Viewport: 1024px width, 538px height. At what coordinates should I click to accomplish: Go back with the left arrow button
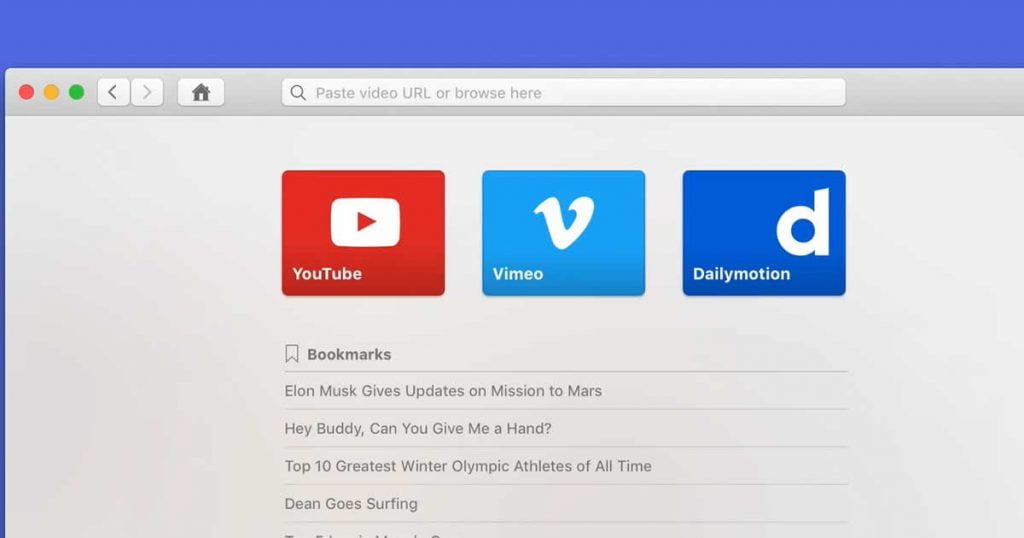[x=114, y=93]
